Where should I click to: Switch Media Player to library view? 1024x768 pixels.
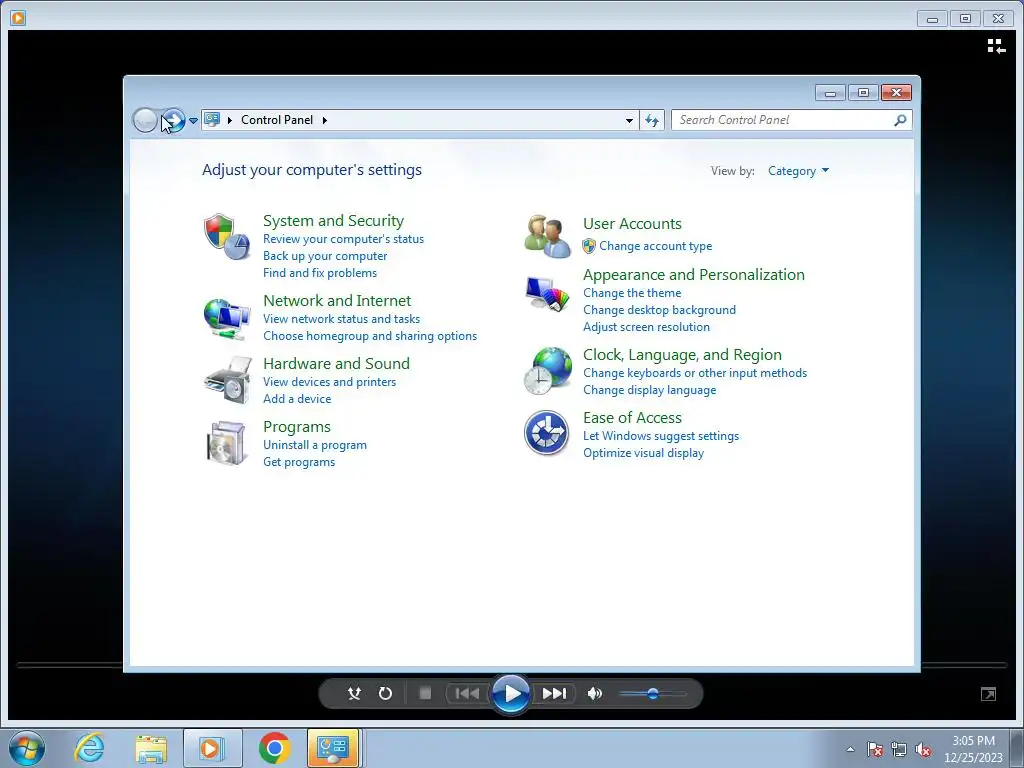(x=996, y=46)
